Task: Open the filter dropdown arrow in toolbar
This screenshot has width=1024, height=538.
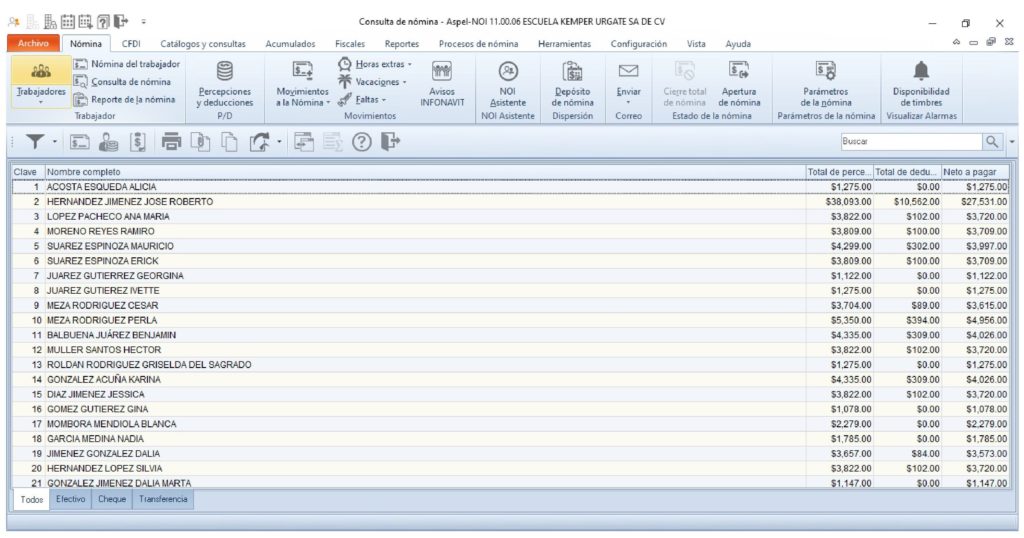Action: coord(55,142)
